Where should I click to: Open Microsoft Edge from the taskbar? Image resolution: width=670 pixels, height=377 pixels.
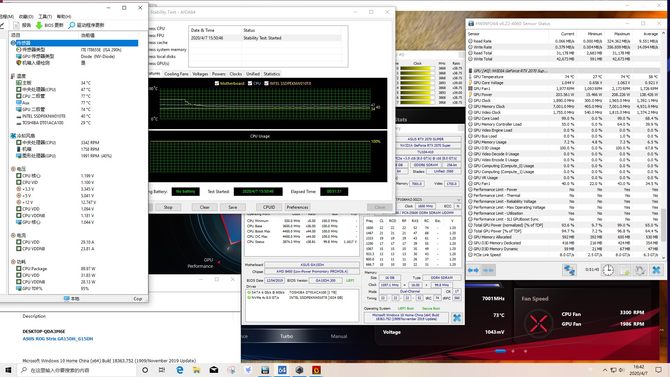pos(179,370)
